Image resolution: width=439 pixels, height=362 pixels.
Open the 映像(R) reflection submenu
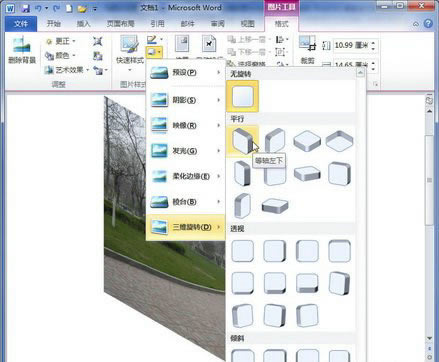(186, 125)
